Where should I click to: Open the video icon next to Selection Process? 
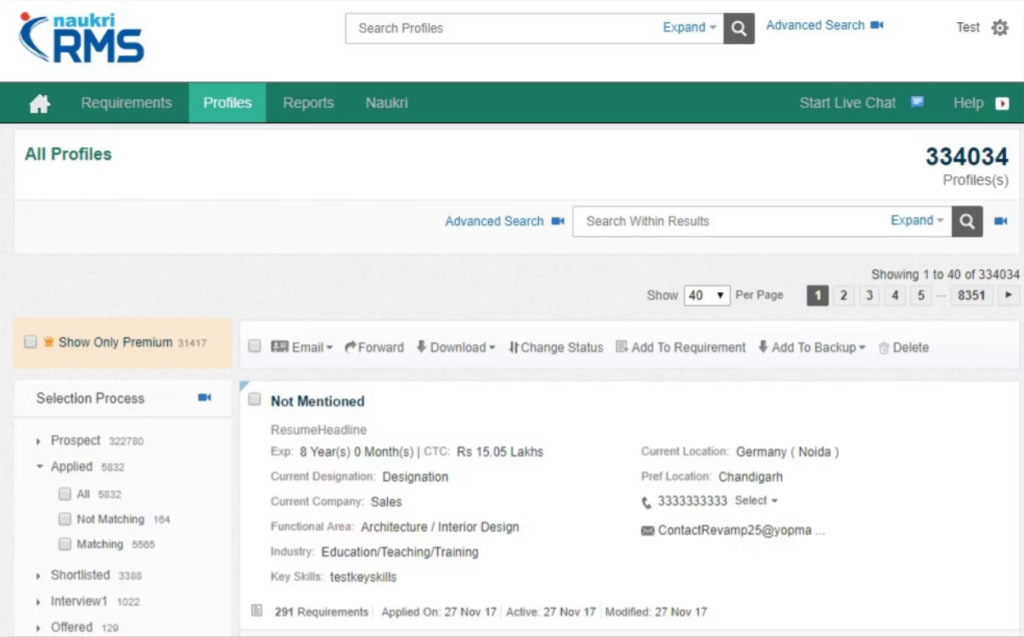[202, 398]
